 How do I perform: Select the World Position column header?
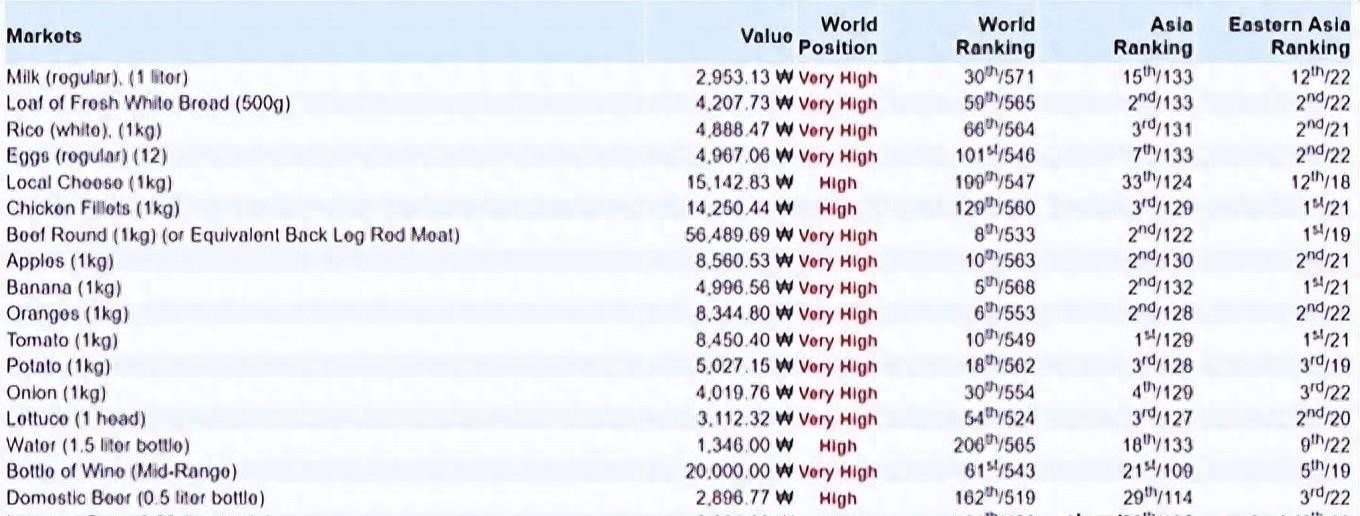pyautogui.click(x=838, y=36)
